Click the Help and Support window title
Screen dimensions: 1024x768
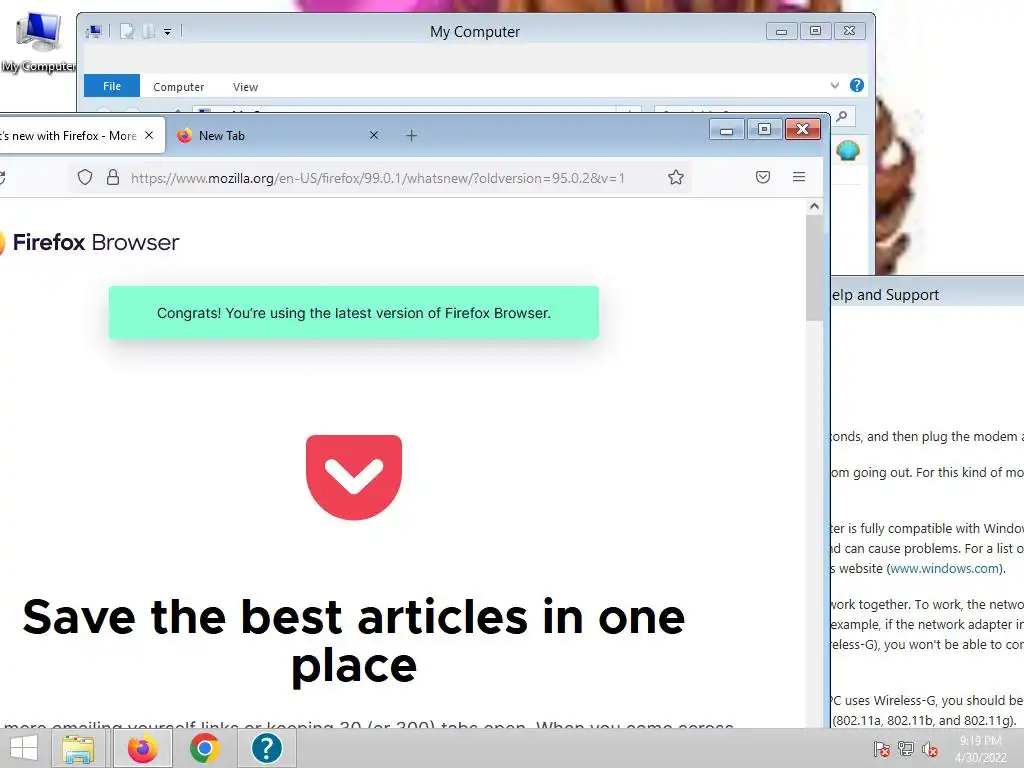pos(884,295)
